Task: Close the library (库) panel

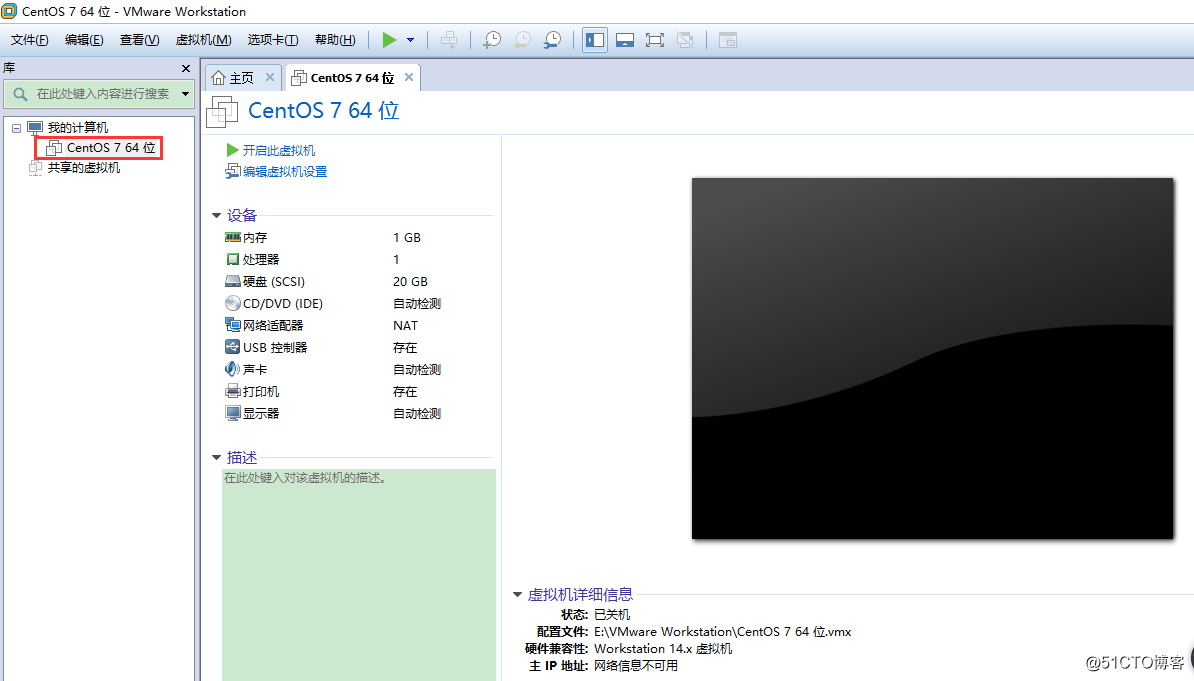Action: tap(186, 69)
